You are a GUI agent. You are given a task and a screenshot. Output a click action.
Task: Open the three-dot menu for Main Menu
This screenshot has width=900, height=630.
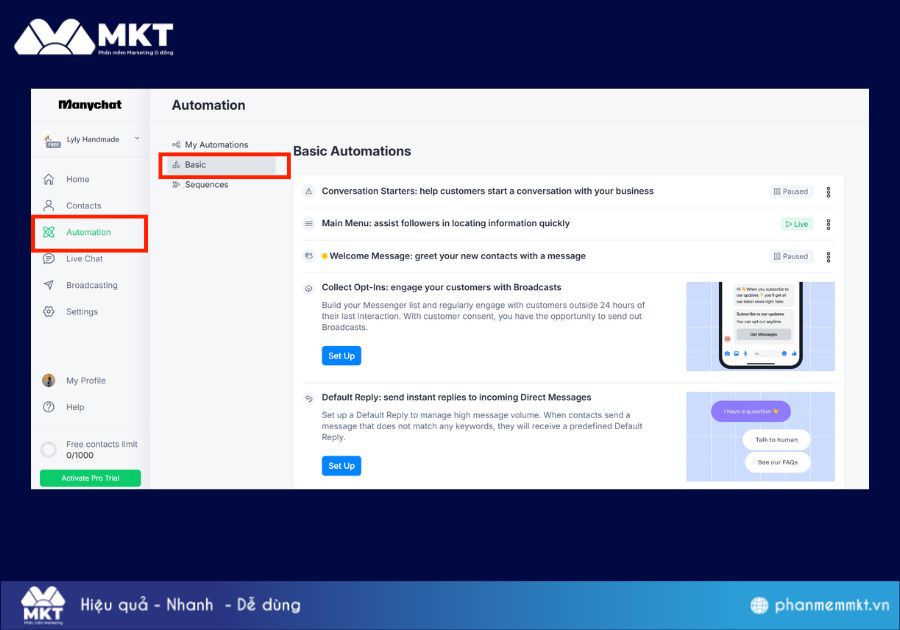coord(827,224)
